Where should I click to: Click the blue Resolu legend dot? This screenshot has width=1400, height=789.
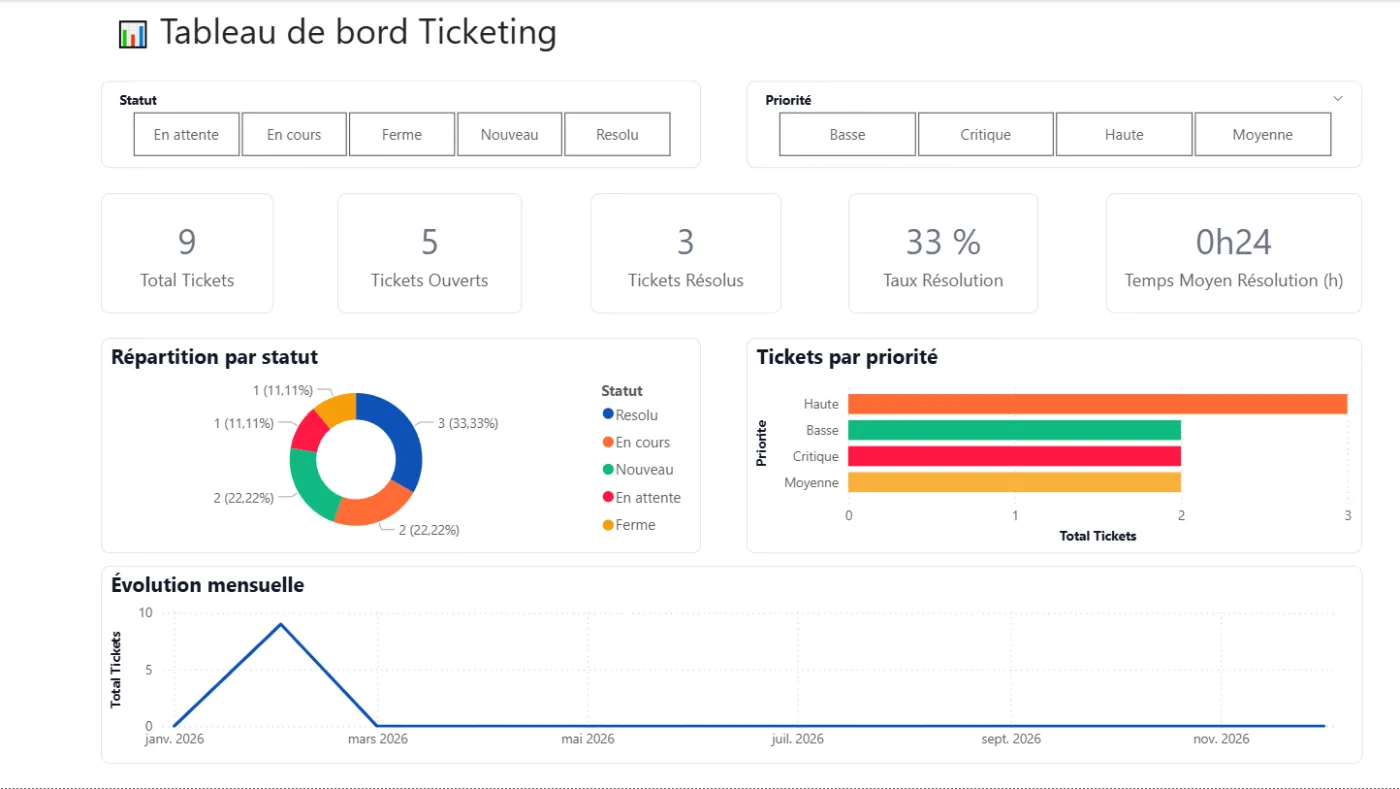608,414
